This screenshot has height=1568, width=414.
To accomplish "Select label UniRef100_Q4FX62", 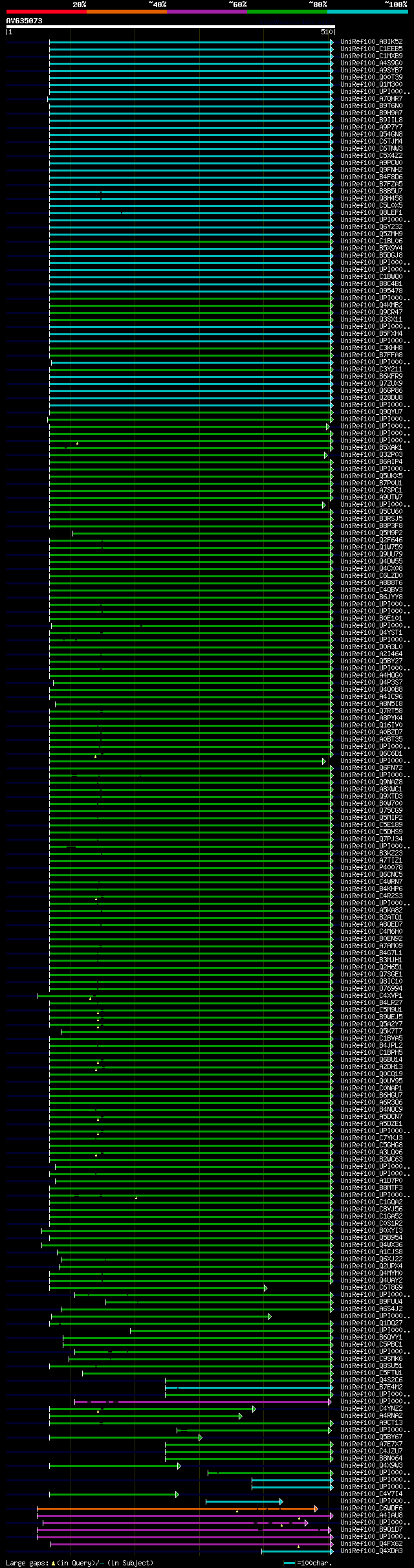I will tap(371, 1544).
